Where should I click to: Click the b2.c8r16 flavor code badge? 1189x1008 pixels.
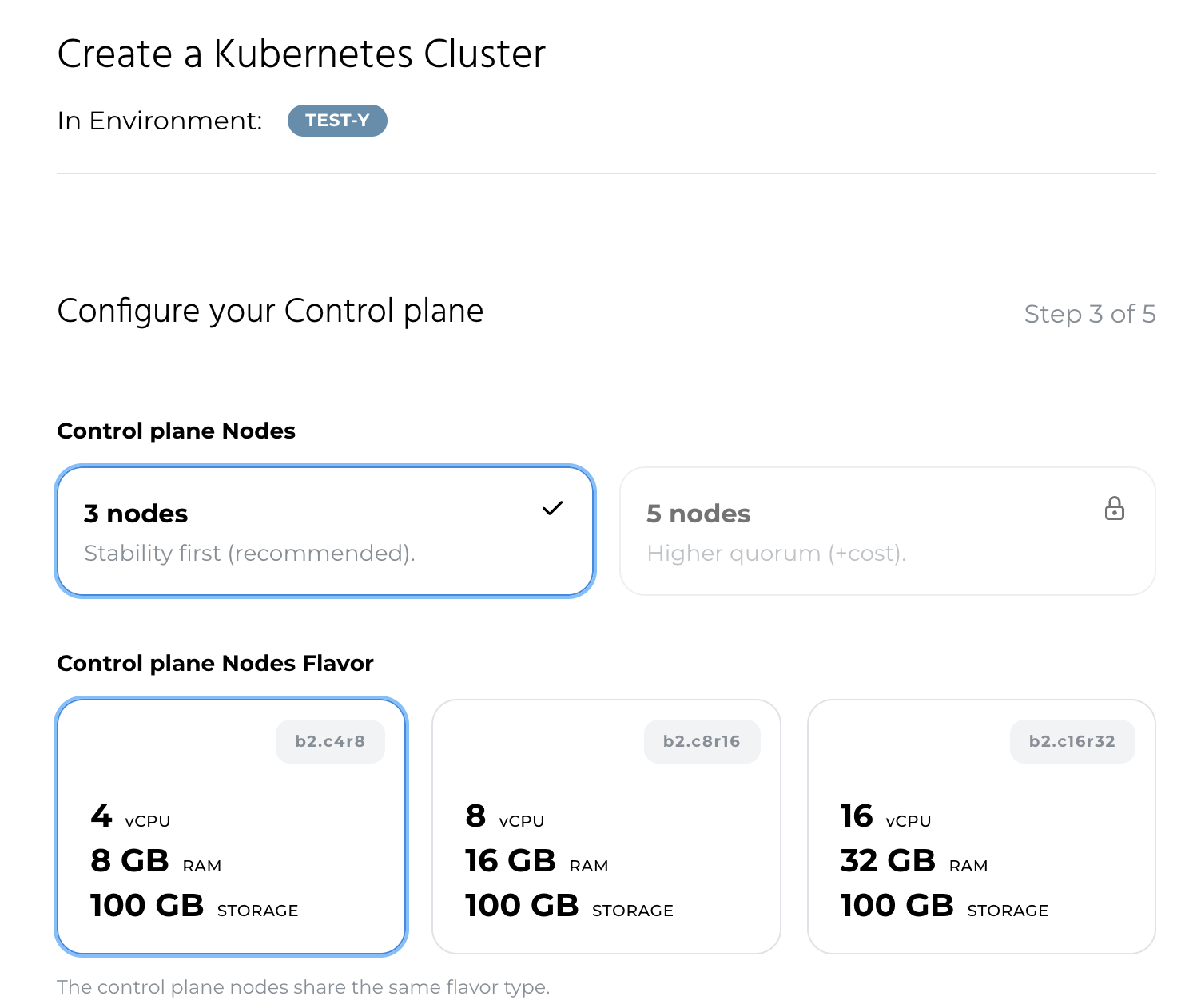[702, 741]
